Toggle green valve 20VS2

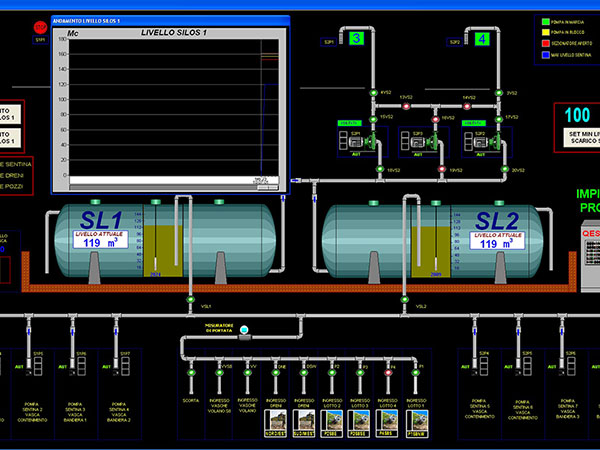(504, 170)
